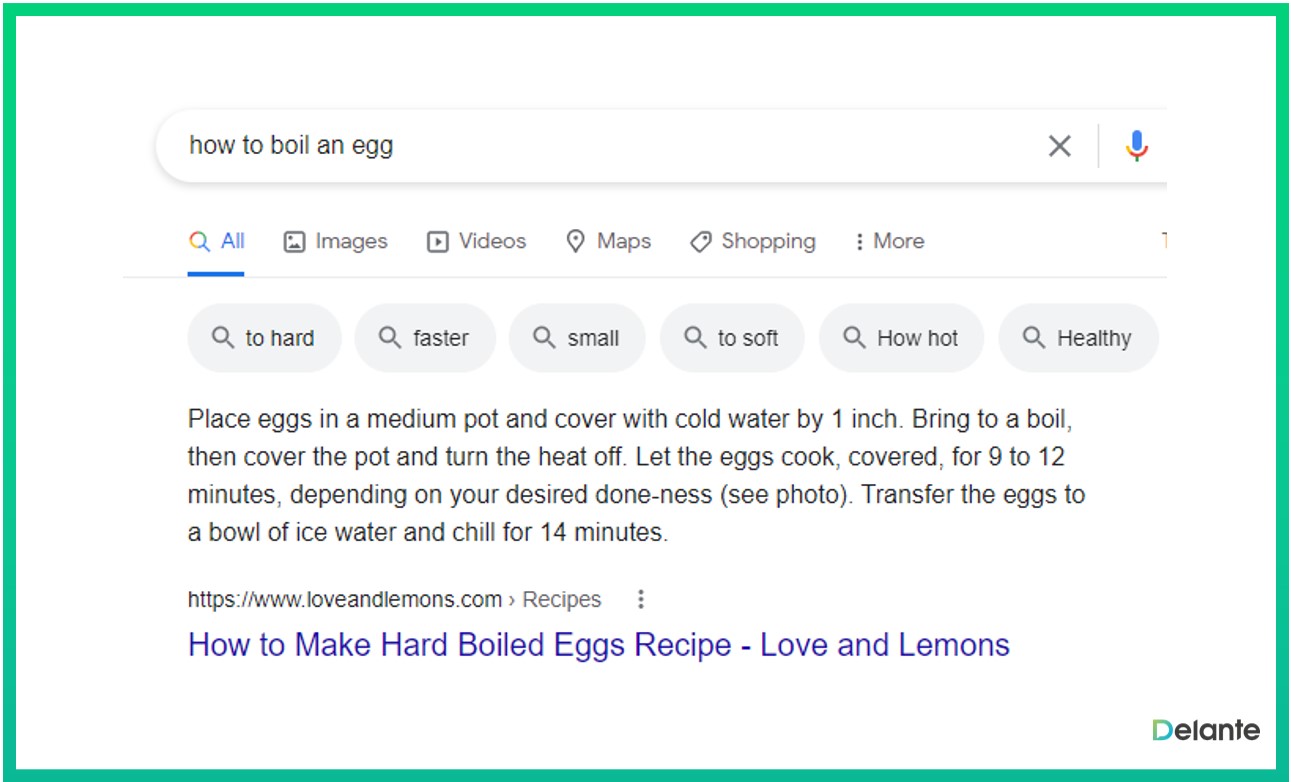Select the 'faster' suggestion chip
The image size is (1291, 782).
(425, 338)
